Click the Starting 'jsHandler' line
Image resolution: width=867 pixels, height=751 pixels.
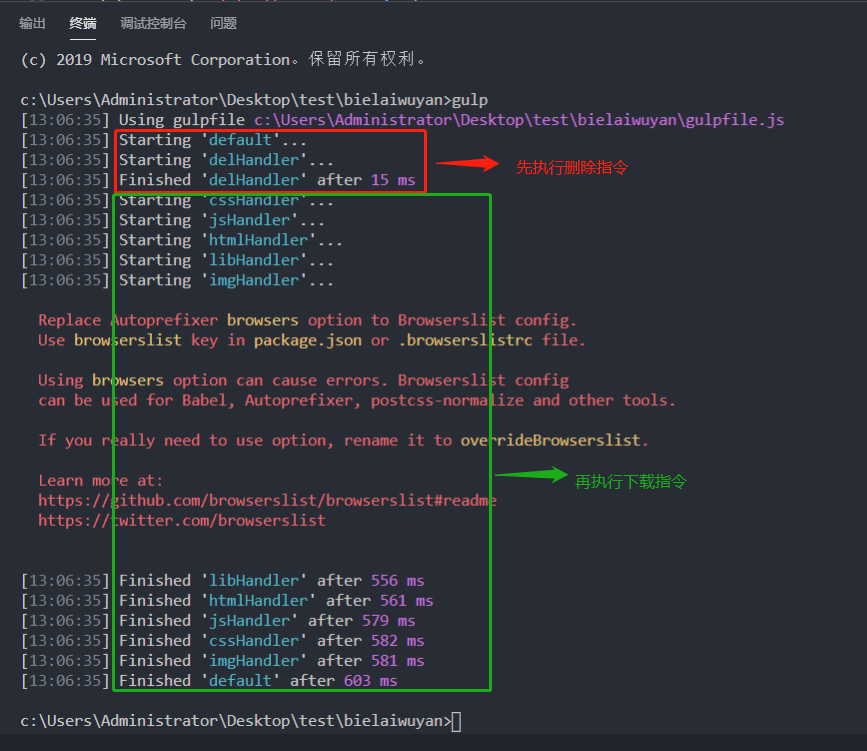pos(173,220)
